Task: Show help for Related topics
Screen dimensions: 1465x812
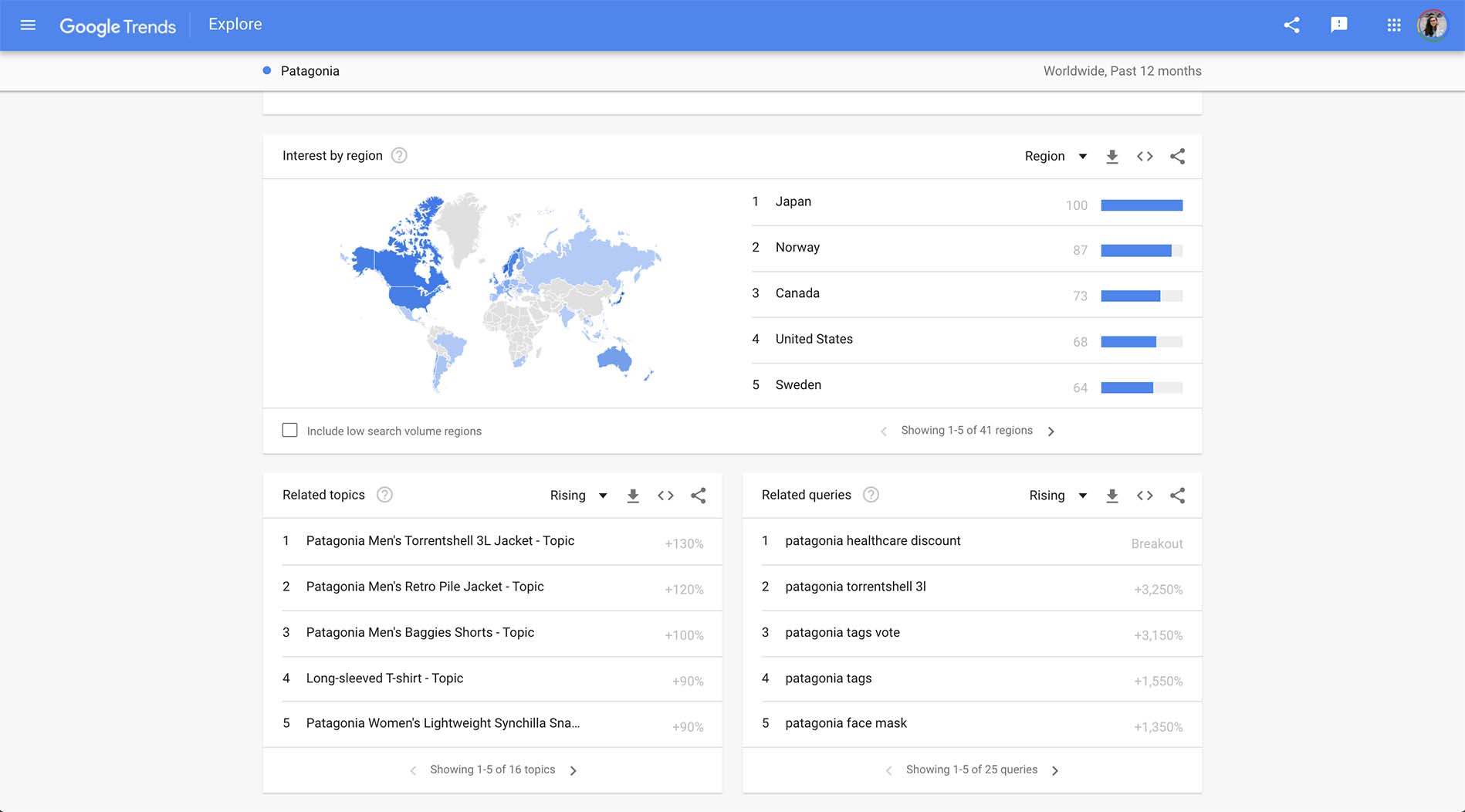Action: (x=384, y=495)
